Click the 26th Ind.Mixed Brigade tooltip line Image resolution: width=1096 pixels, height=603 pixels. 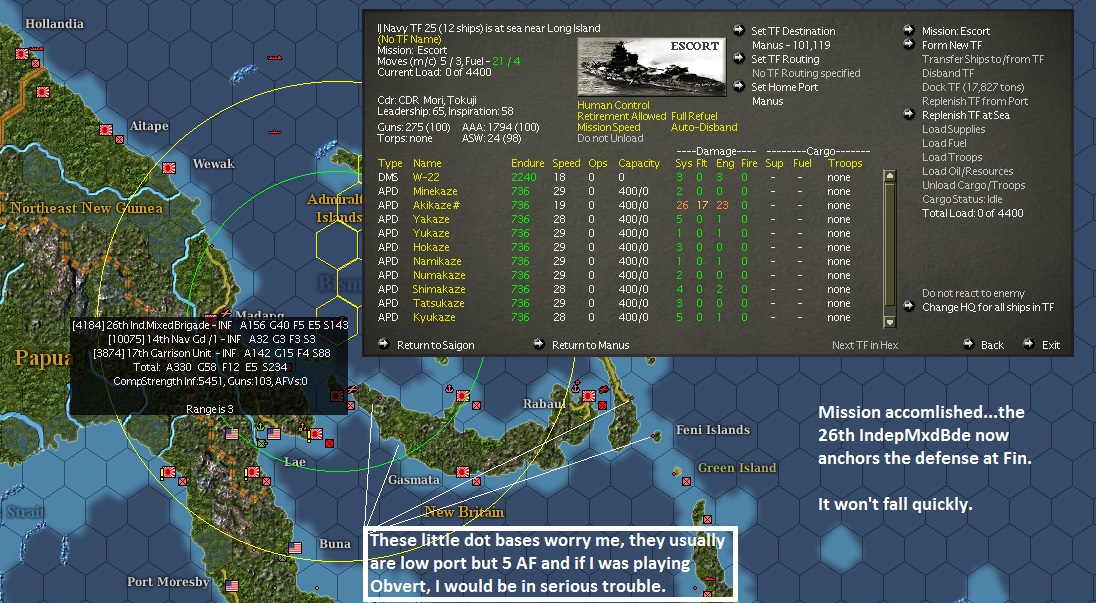tap(210, 325)
